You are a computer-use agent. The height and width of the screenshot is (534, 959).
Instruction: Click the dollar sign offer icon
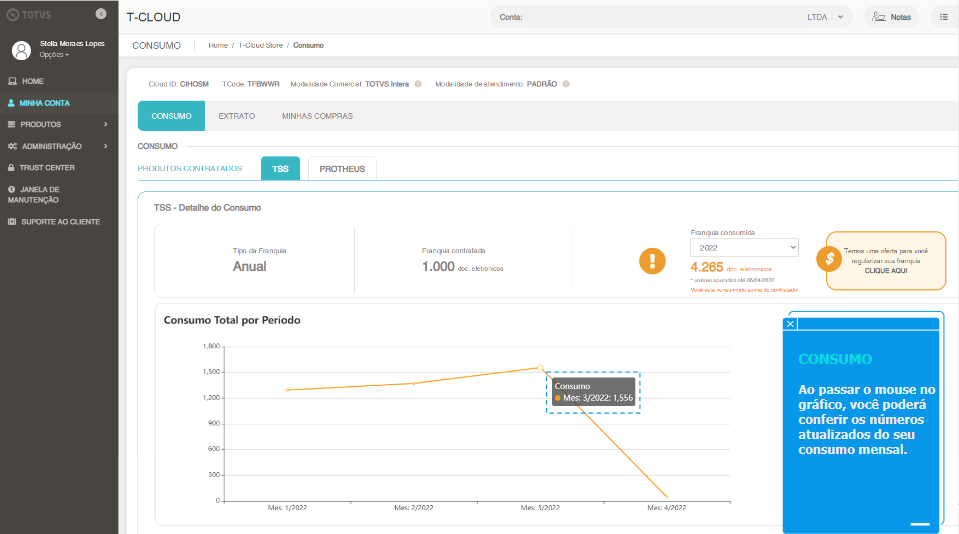point(829,259)
